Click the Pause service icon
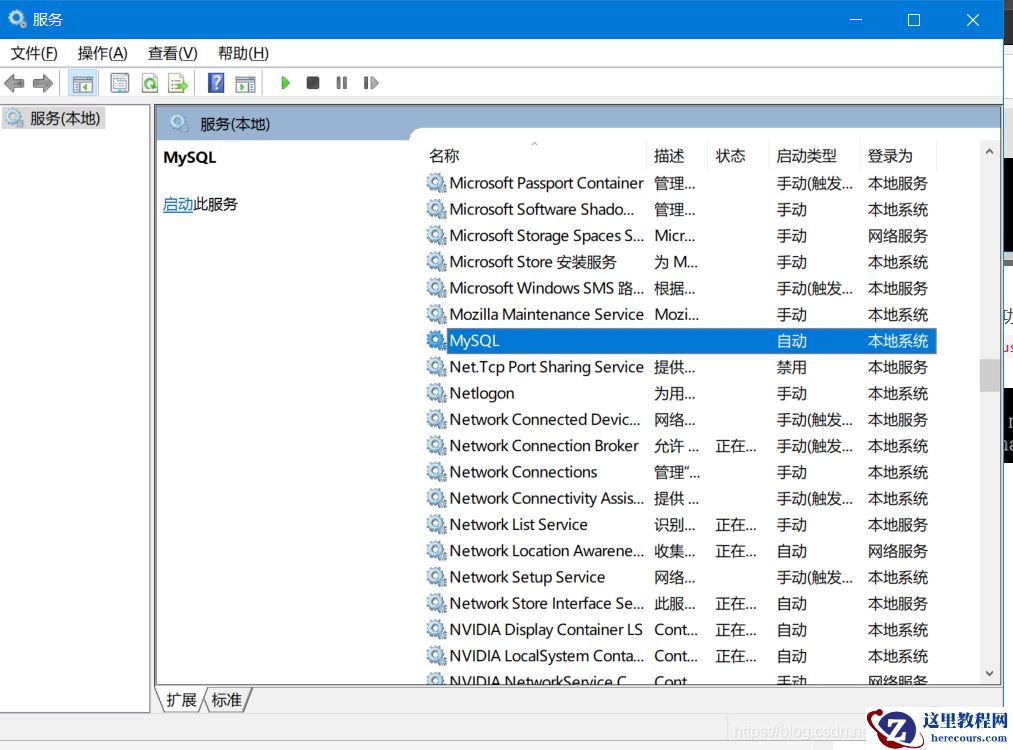The height and width of the screenshot is (750, 1013). coord(342,83)
